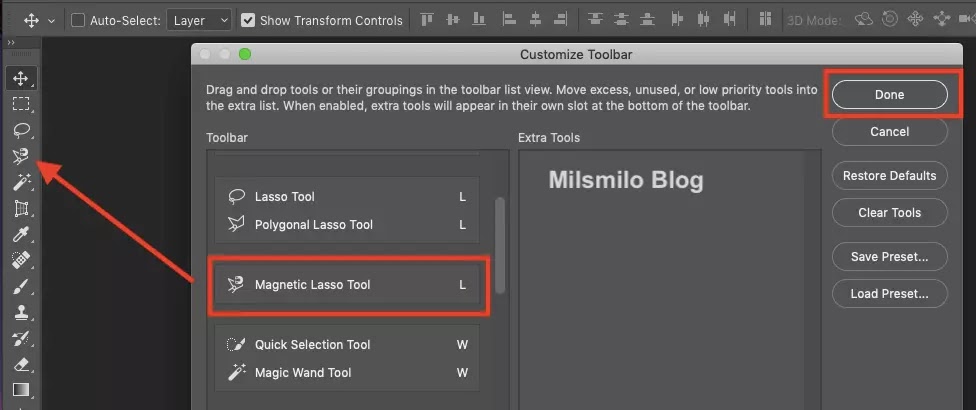Click the 3D Roll camera icon
Screen dimensions: 976x410
[889, 20]
